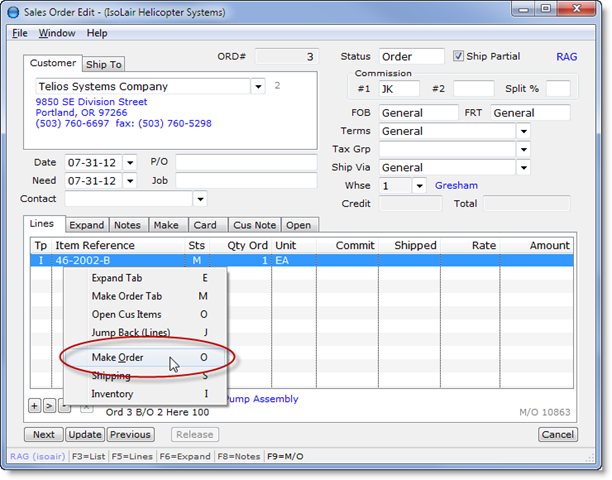Open the Card tab
This screenshot has height=480, width=612.
point(205,225)
